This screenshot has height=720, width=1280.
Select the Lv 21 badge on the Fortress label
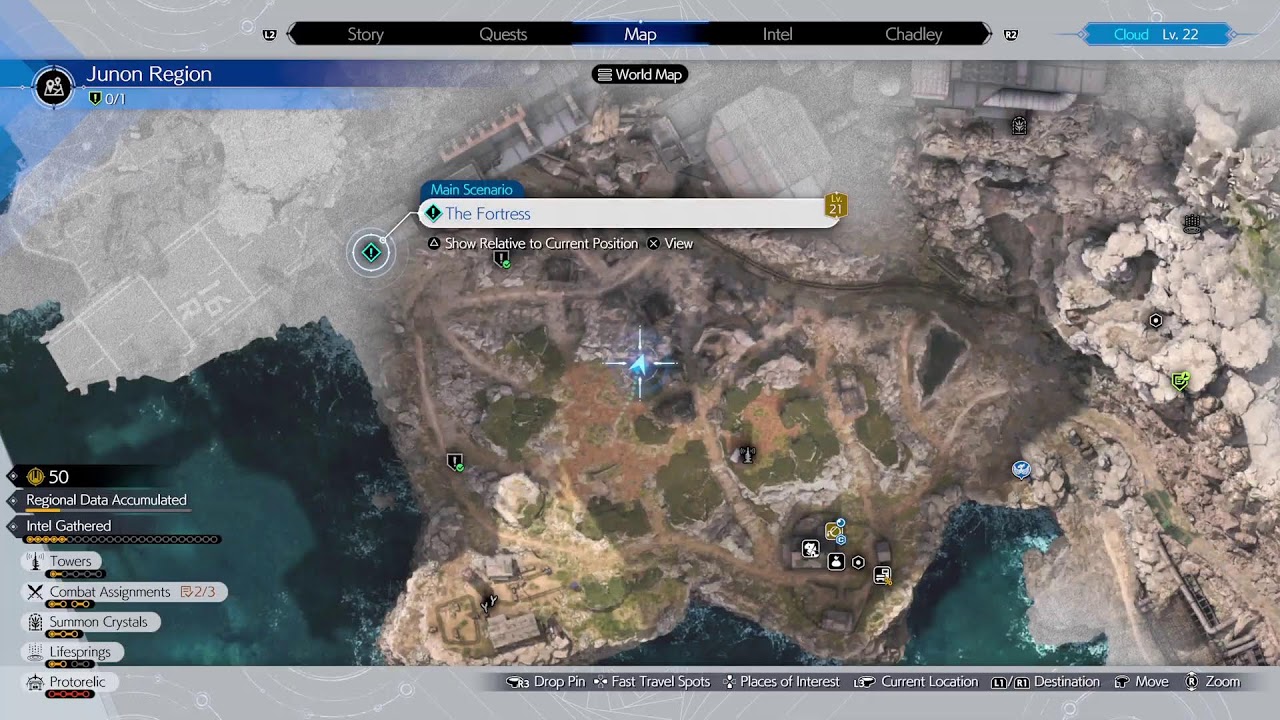[836, 205]
